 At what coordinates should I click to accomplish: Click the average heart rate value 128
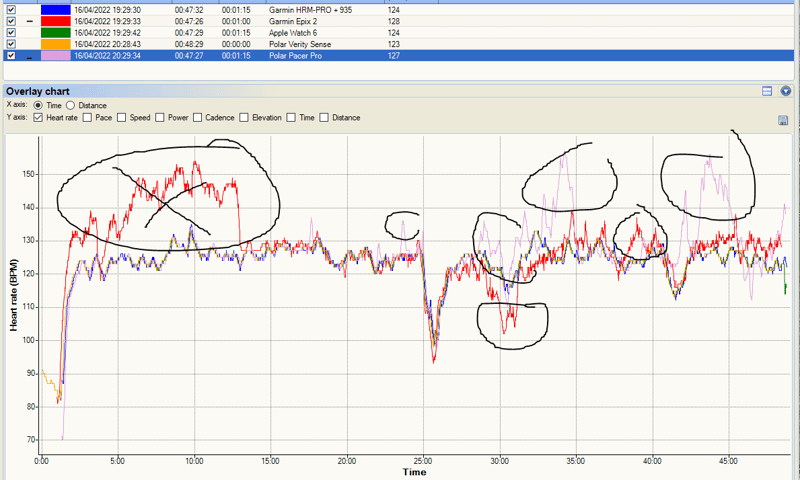(x=393, y=21)
